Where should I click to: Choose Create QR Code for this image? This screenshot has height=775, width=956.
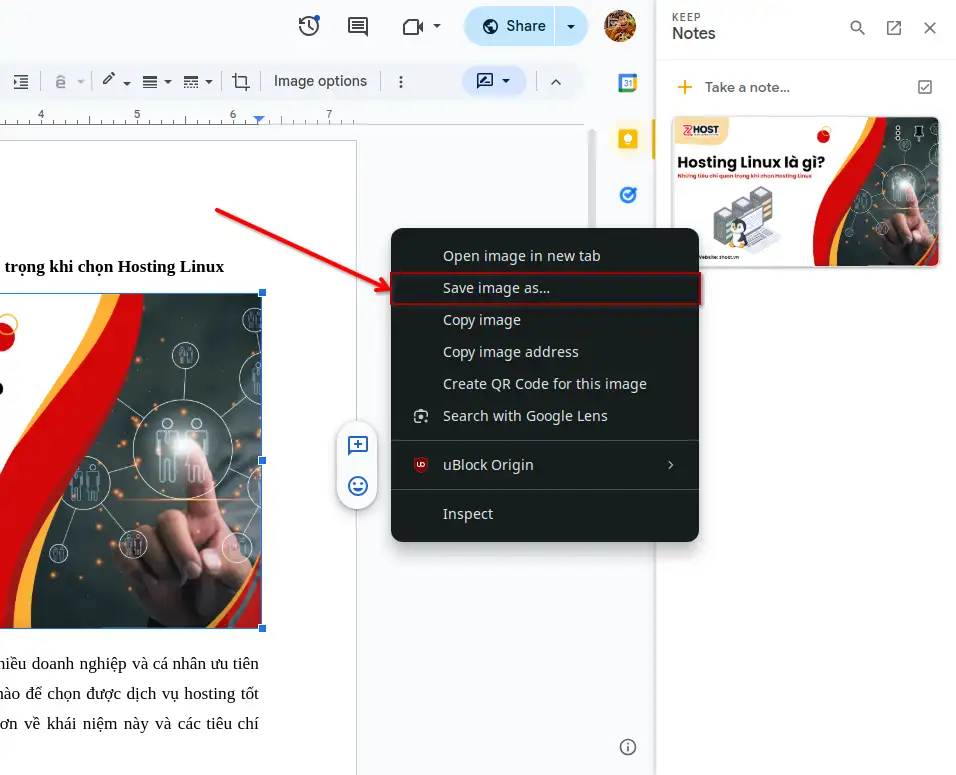click(544, 384)
